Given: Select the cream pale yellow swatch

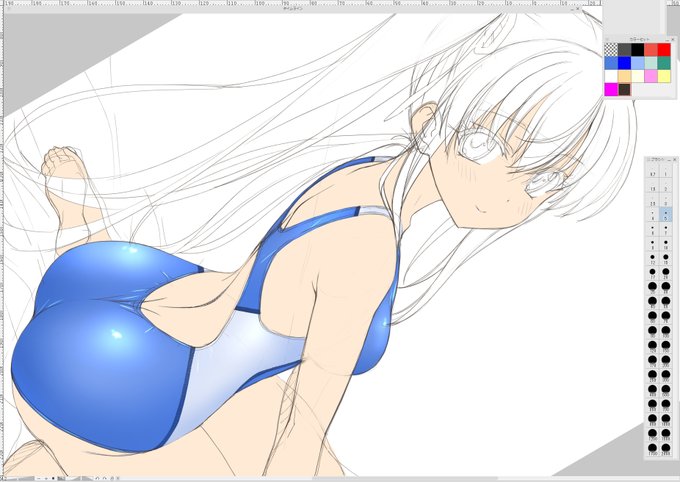Looking at the screenshot, I should pyautogui.click(x=638, y=76).
